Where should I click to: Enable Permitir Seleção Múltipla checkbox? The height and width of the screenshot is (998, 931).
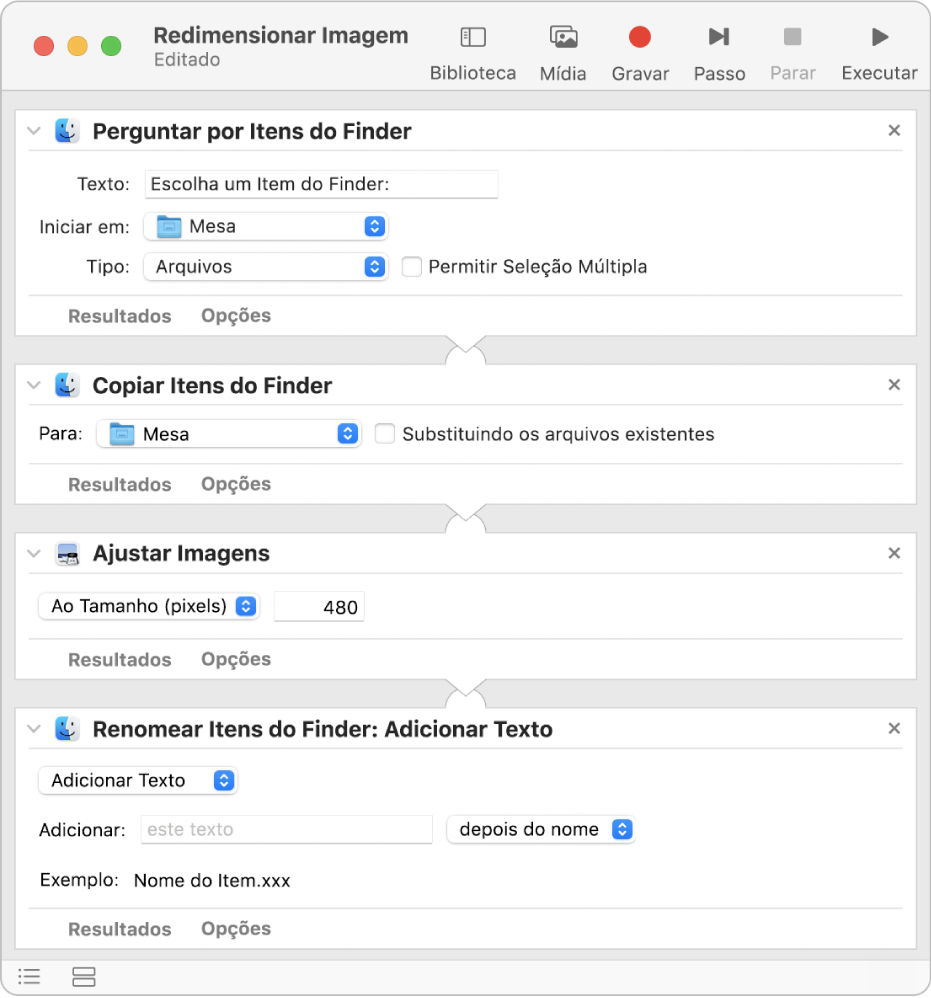pos(411,267)
